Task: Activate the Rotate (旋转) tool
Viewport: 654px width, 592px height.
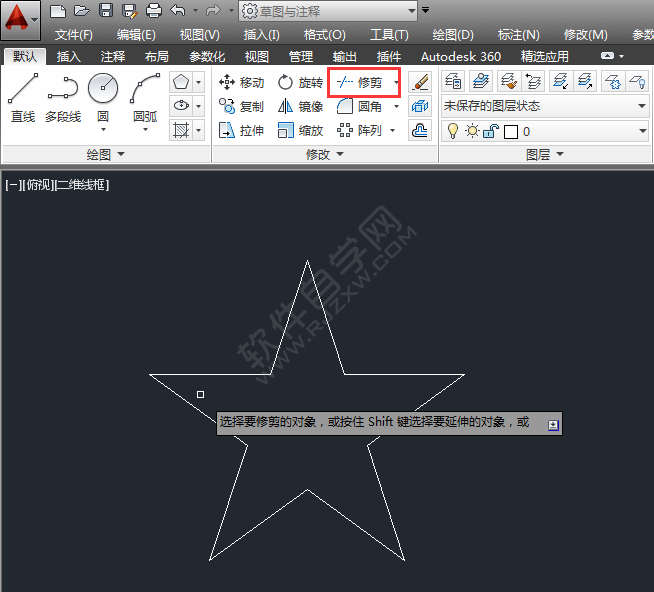Action: coord(300,83)
